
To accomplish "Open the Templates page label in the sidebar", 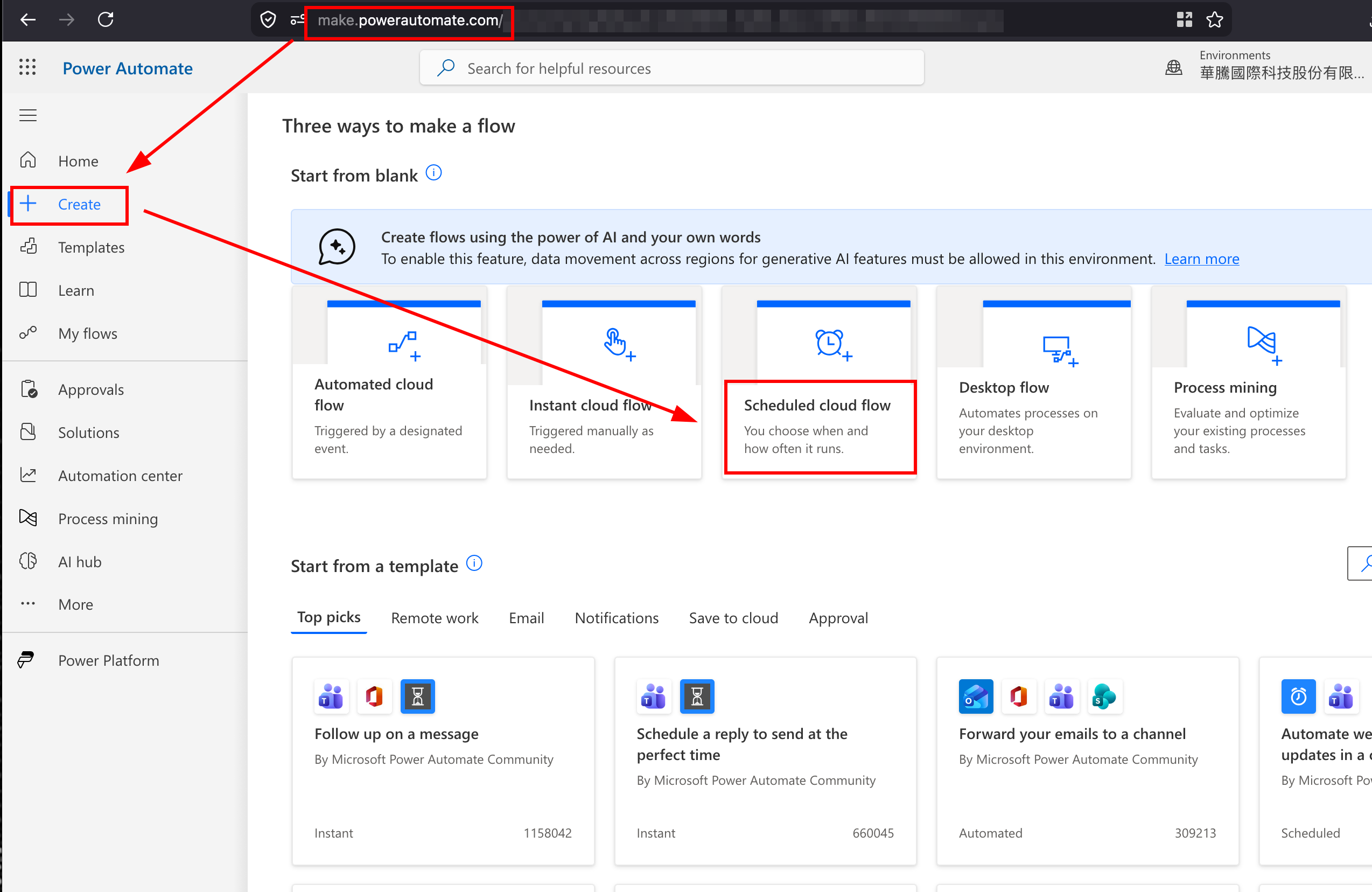I will click(91, 247).
